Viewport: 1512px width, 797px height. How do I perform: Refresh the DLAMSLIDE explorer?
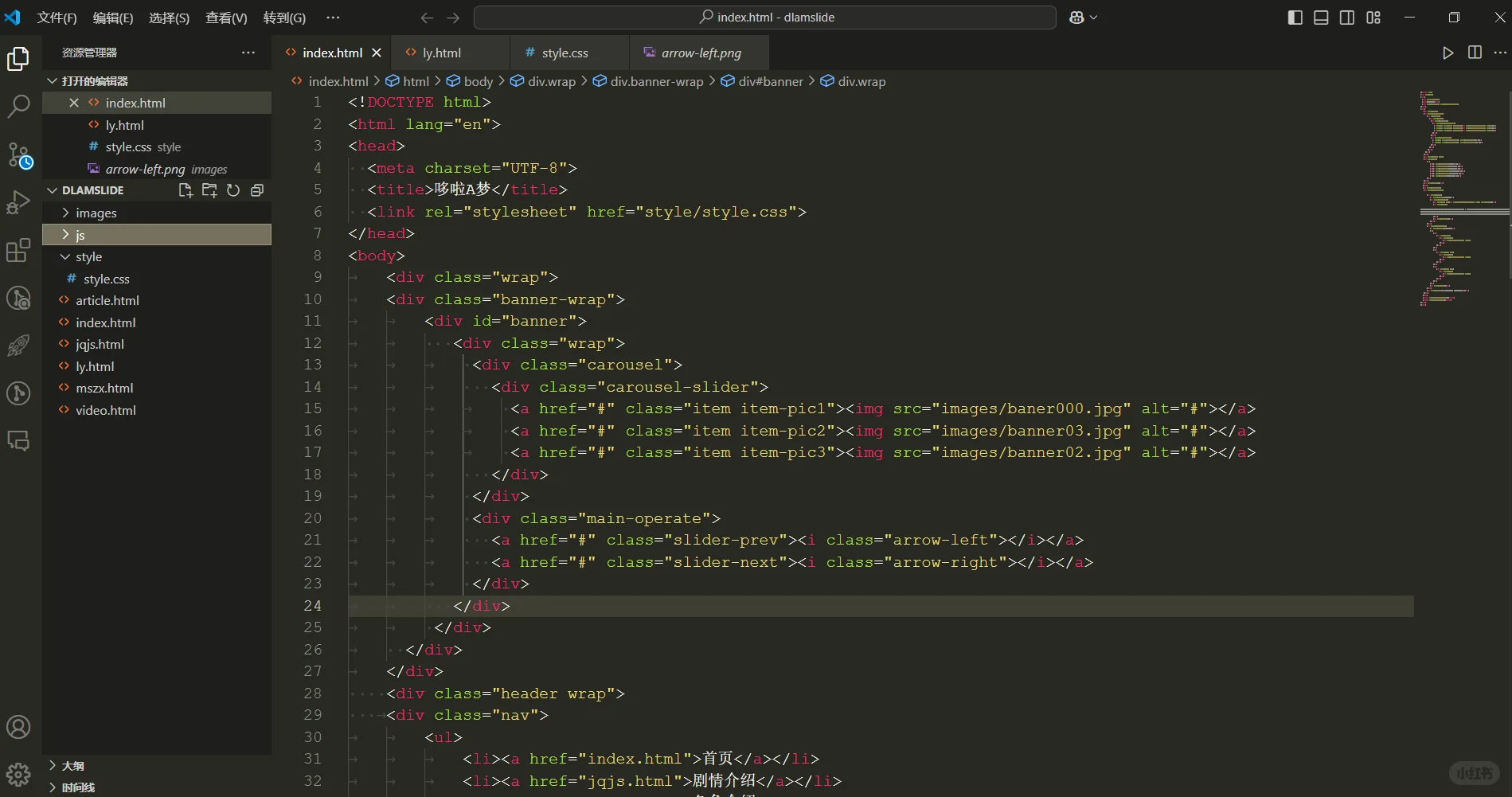(x=233, y=190)
